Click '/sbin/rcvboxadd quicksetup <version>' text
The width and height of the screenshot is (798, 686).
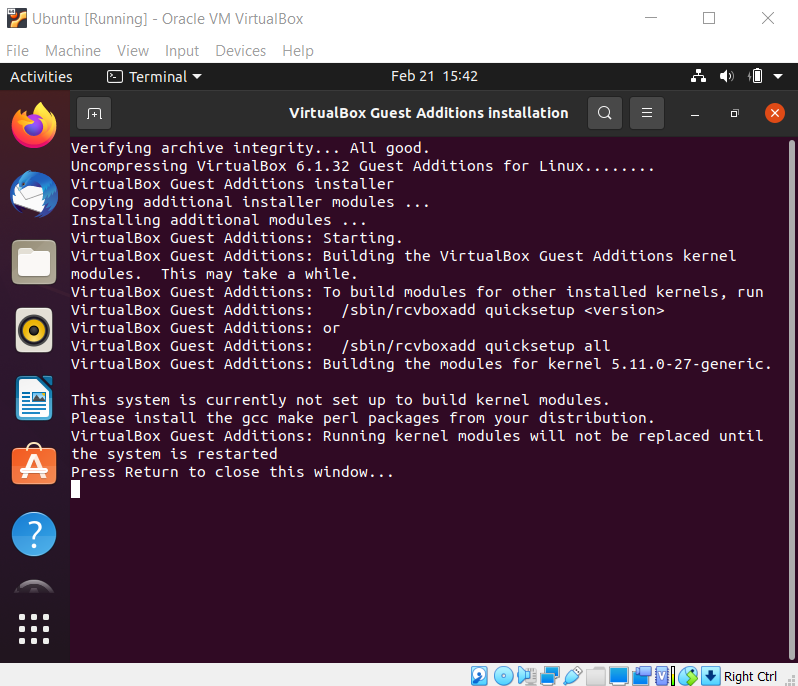pos(503,310)
